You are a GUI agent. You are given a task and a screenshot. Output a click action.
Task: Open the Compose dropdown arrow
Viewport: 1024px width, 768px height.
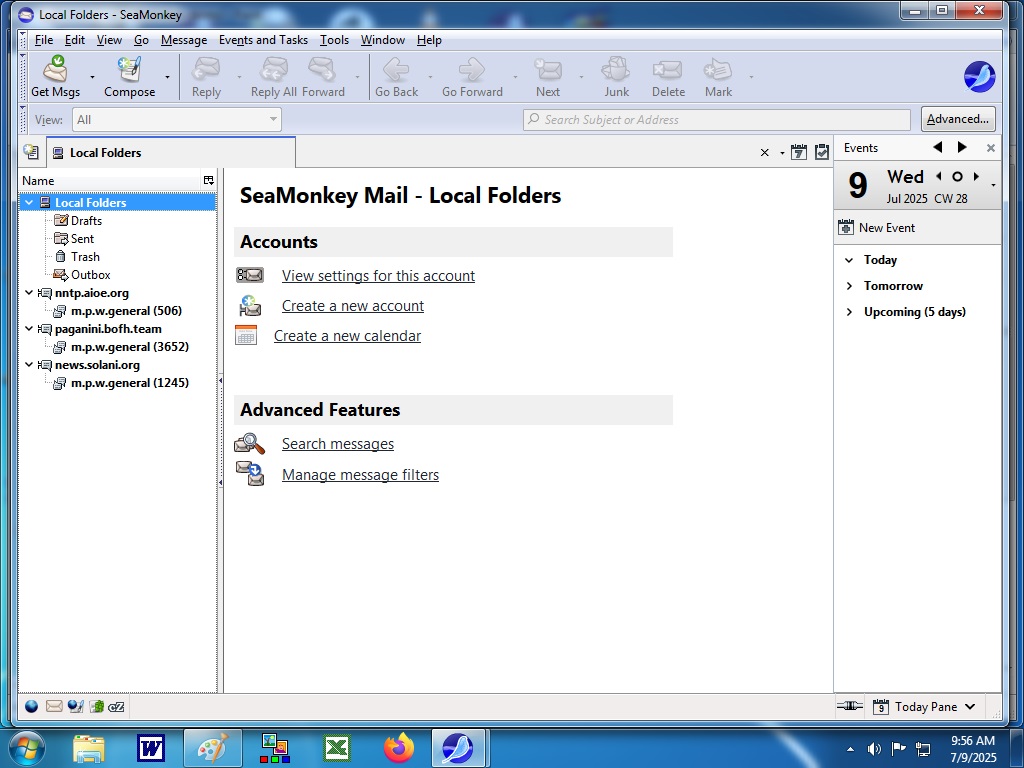tap(167, 77)
